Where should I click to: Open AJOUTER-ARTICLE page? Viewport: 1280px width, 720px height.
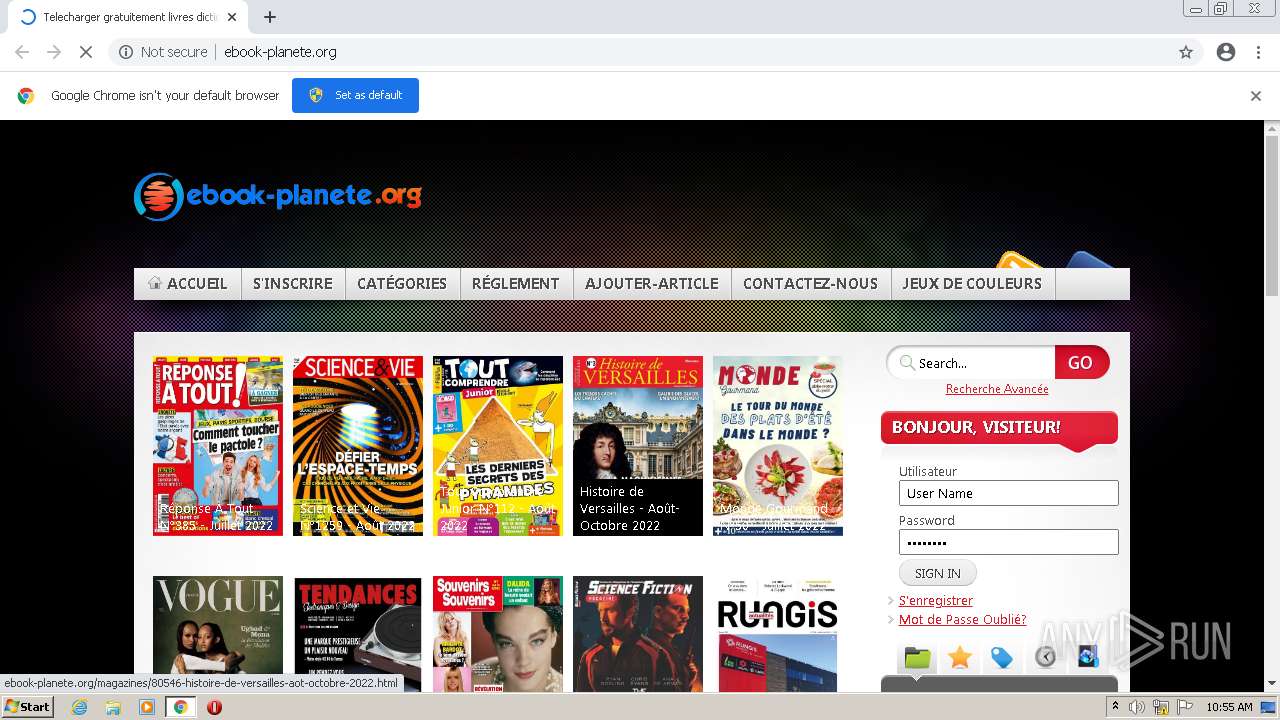click(x=652, y=284)
